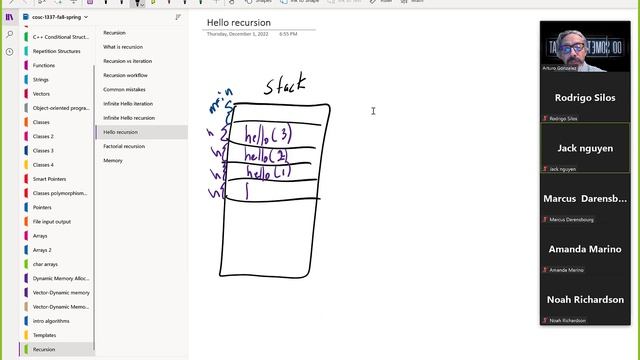Select the Recursion section at the list bottom
Screen dimensions: 640x360
click(x=57, y=349)
